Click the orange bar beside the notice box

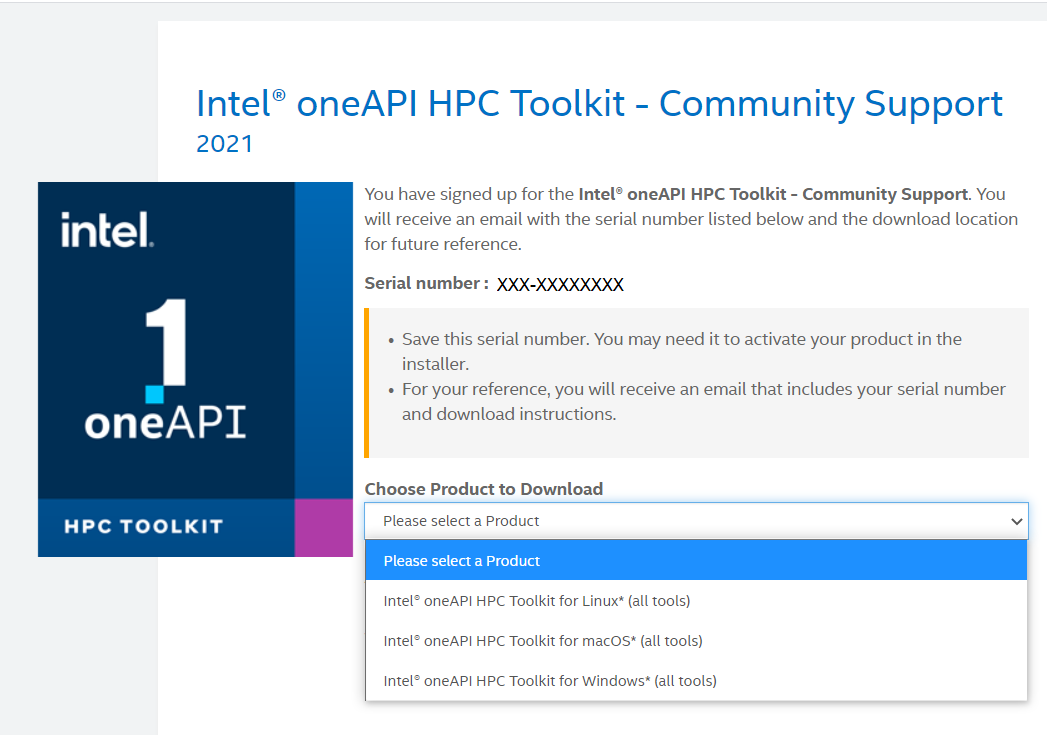pos(367,383)
